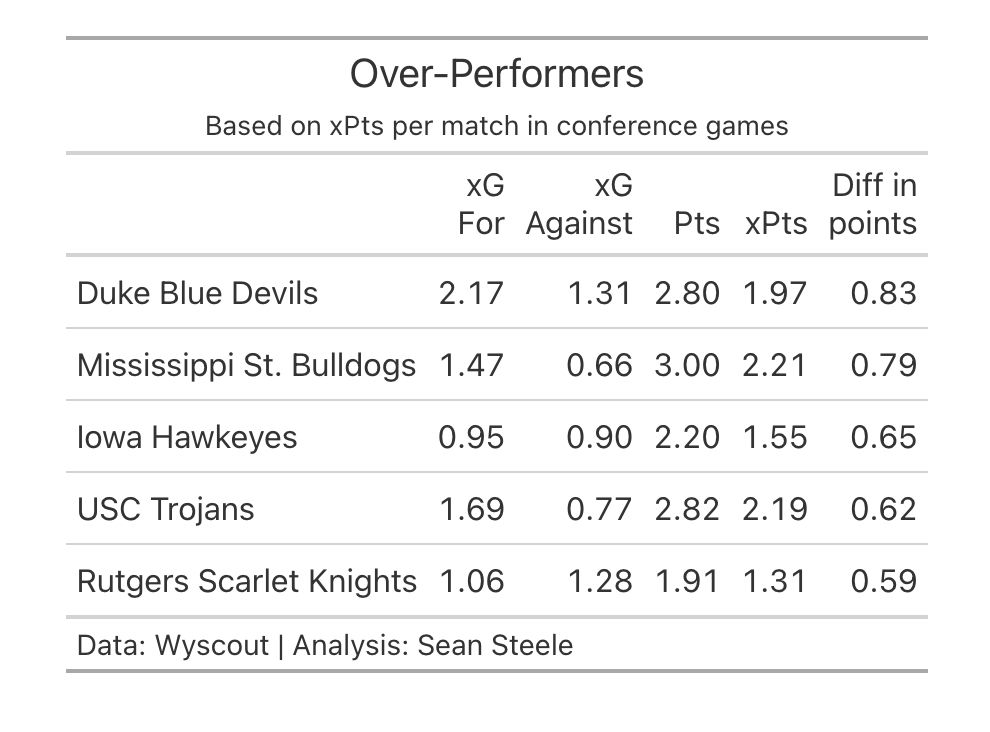
Task: Select the Rutgers Scarlet Knights row label
Action: pos(247,581)
